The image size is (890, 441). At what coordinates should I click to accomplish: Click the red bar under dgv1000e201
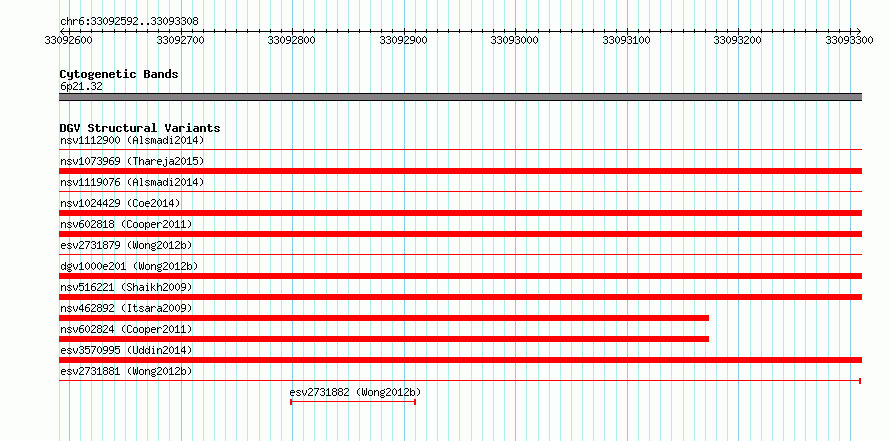click(x=460, y=276)
